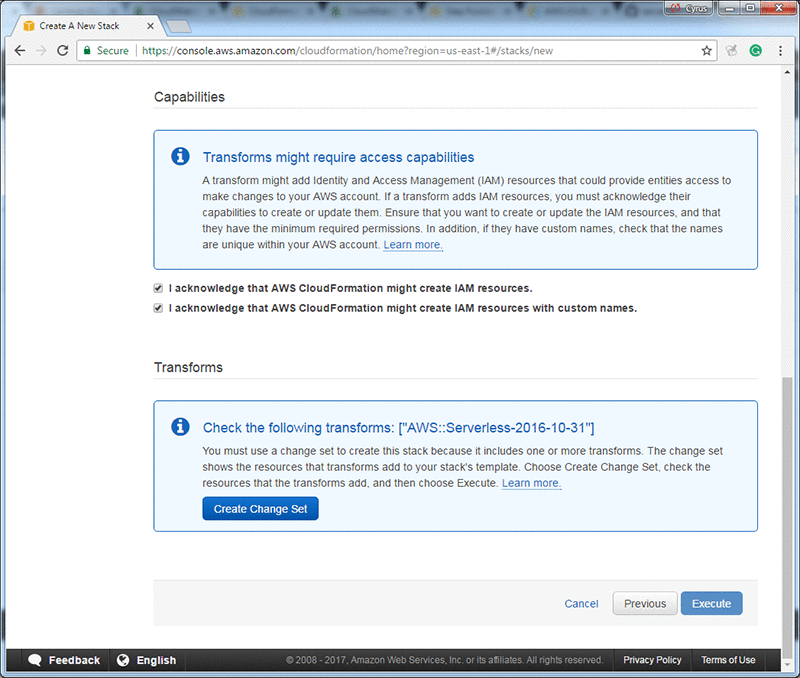The width and height of the screenshot is (800, 678).
Task: Click the scrollbar down arrow
Action: click(x=787, y=665)
